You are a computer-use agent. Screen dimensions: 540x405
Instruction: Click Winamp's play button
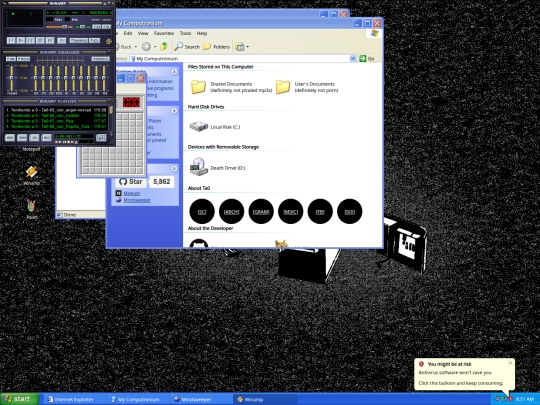point(21,40)
